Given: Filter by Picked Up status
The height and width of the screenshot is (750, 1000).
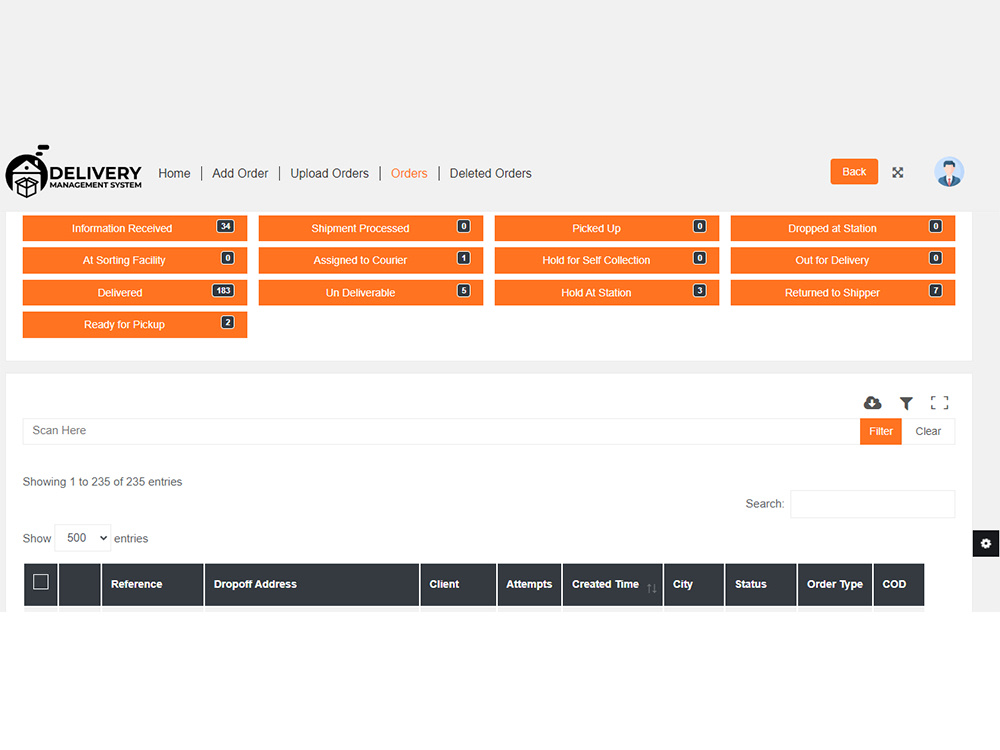Looking at the screenshot, I should point(607,228).
